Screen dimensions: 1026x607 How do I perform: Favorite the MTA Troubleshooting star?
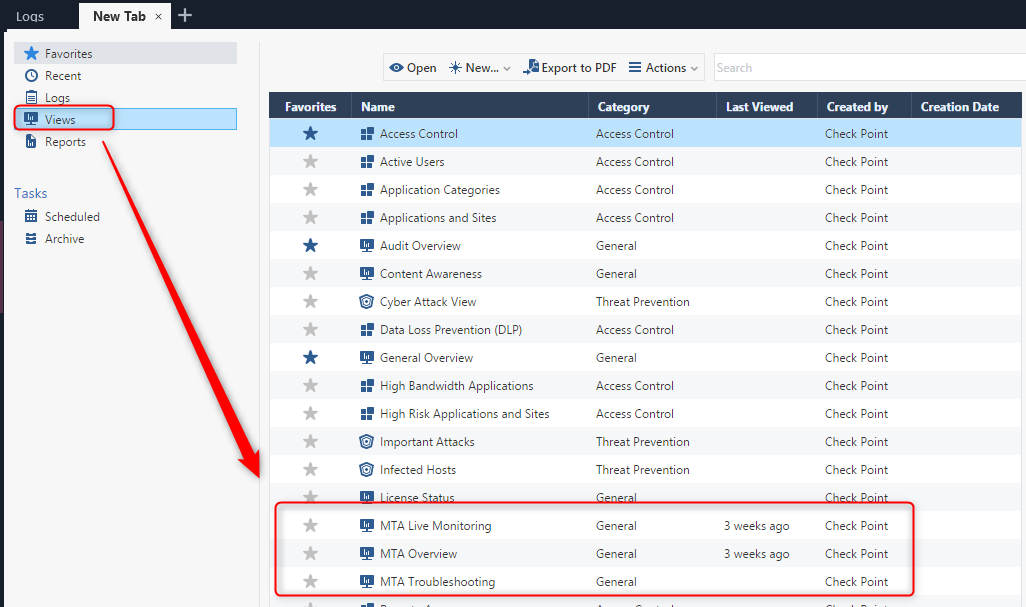(x=310, y=581)
